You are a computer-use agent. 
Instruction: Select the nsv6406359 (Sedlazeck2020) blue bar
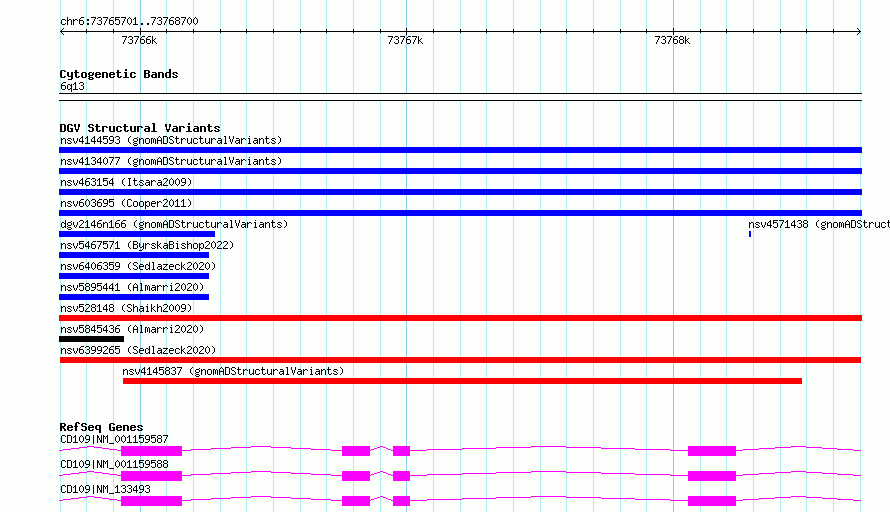[x=134, y=276]
